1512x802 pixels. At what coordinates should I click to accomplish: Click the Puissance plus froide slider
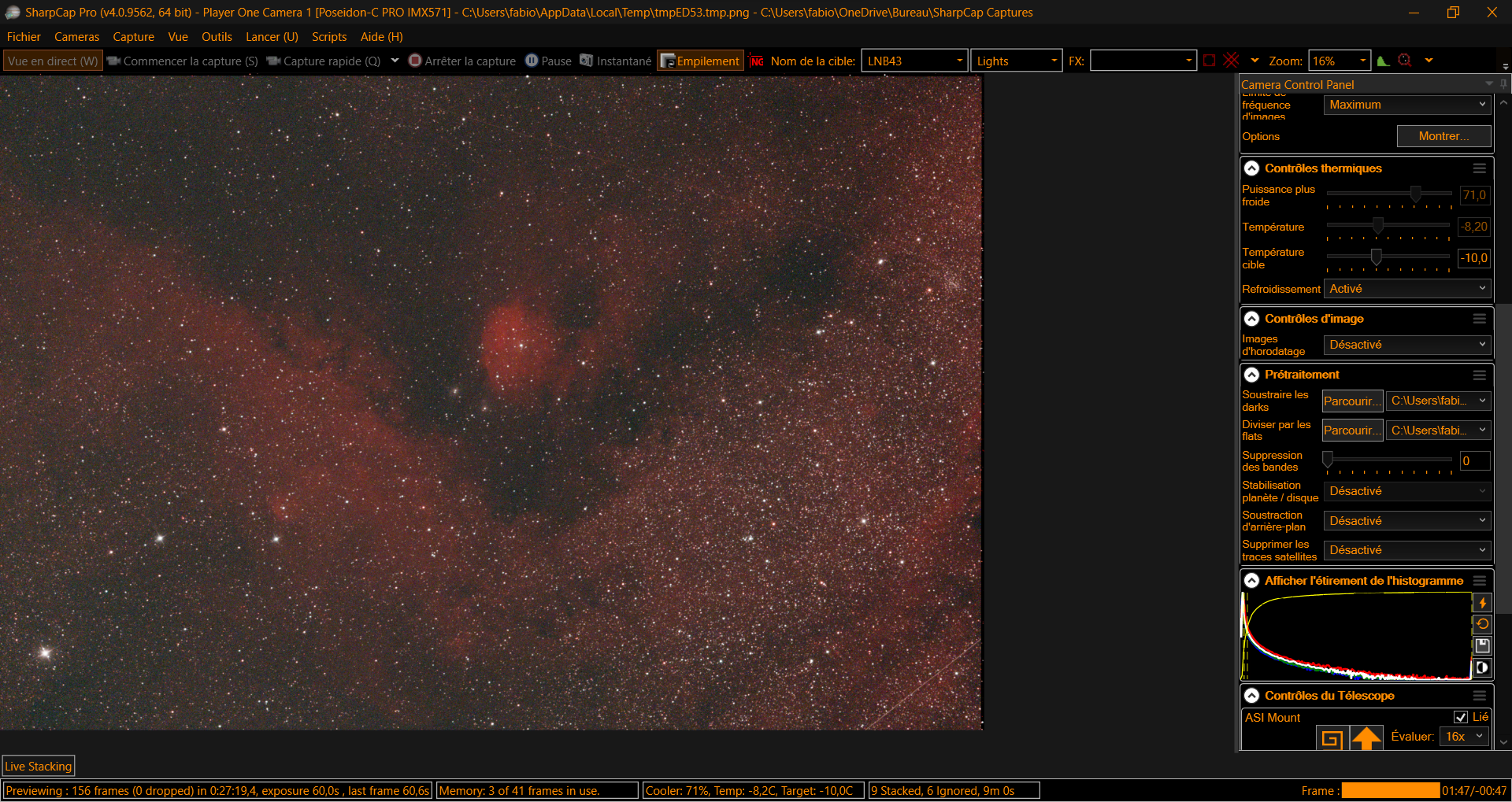pos(1389,194)
